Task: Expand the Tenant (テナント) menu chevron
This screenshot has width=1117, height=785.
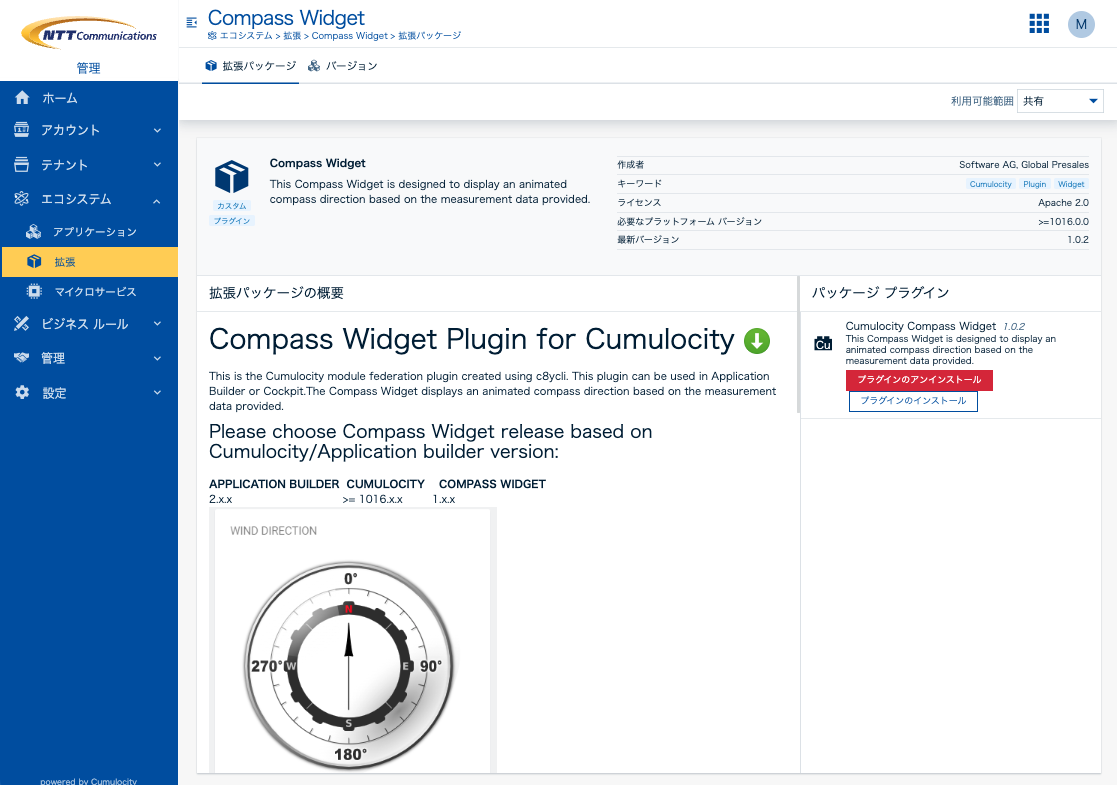Action: pyautogui.click(x=157, y=165)
